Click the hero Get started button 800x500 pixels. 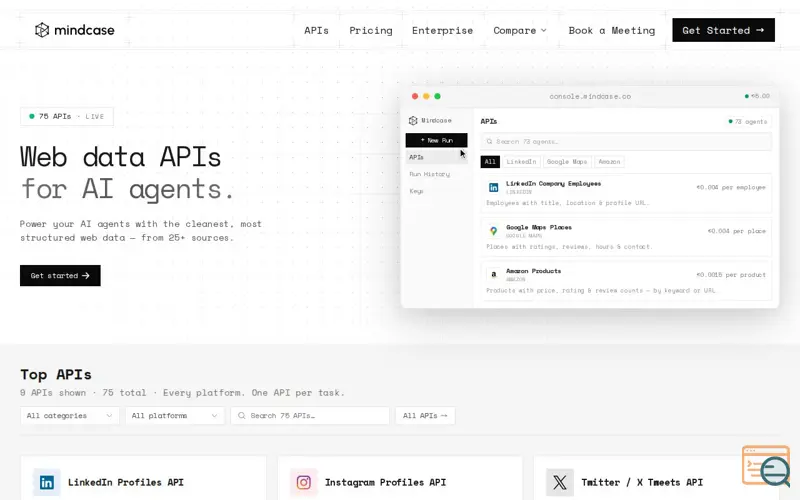click(x=60, y=276)
